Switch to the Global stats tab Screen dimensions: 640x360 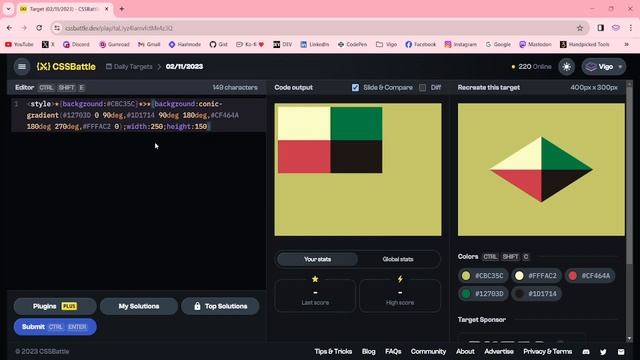398,259
